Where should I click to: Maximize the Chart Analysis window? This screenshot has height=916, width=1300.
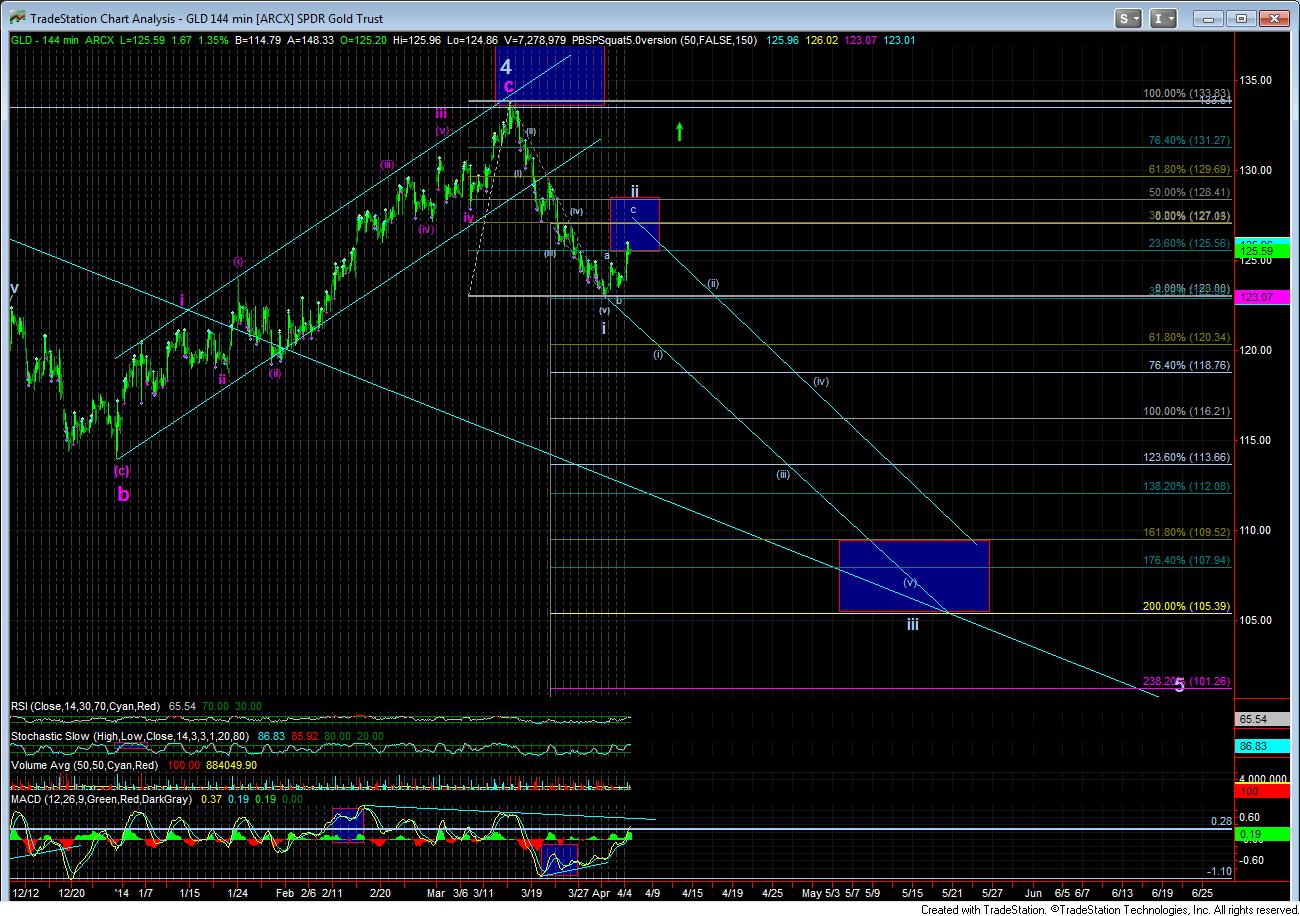tap(1241, 18)
